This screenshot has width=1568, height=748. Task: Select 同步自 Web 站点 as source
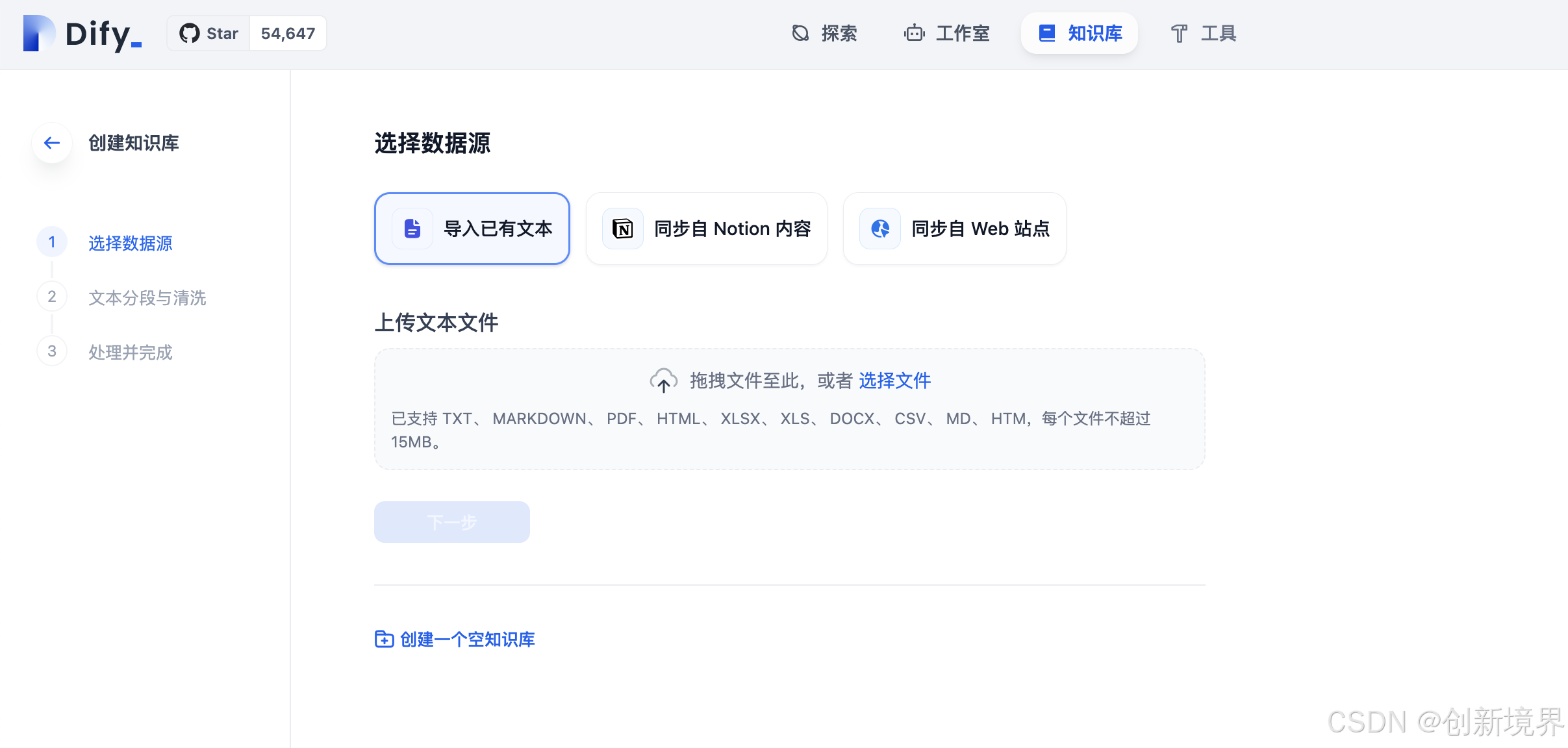tap(954, 228)
